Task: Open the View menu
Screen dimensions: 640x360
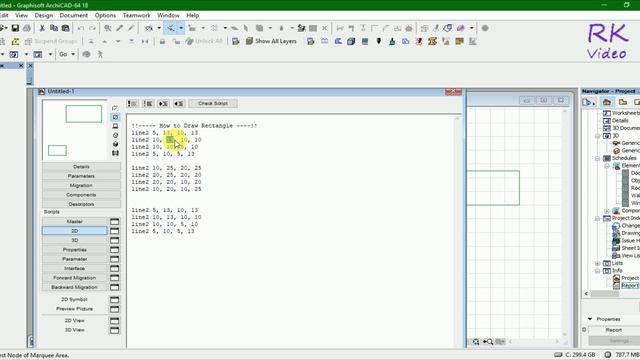Action: click(x=22, y=15)
